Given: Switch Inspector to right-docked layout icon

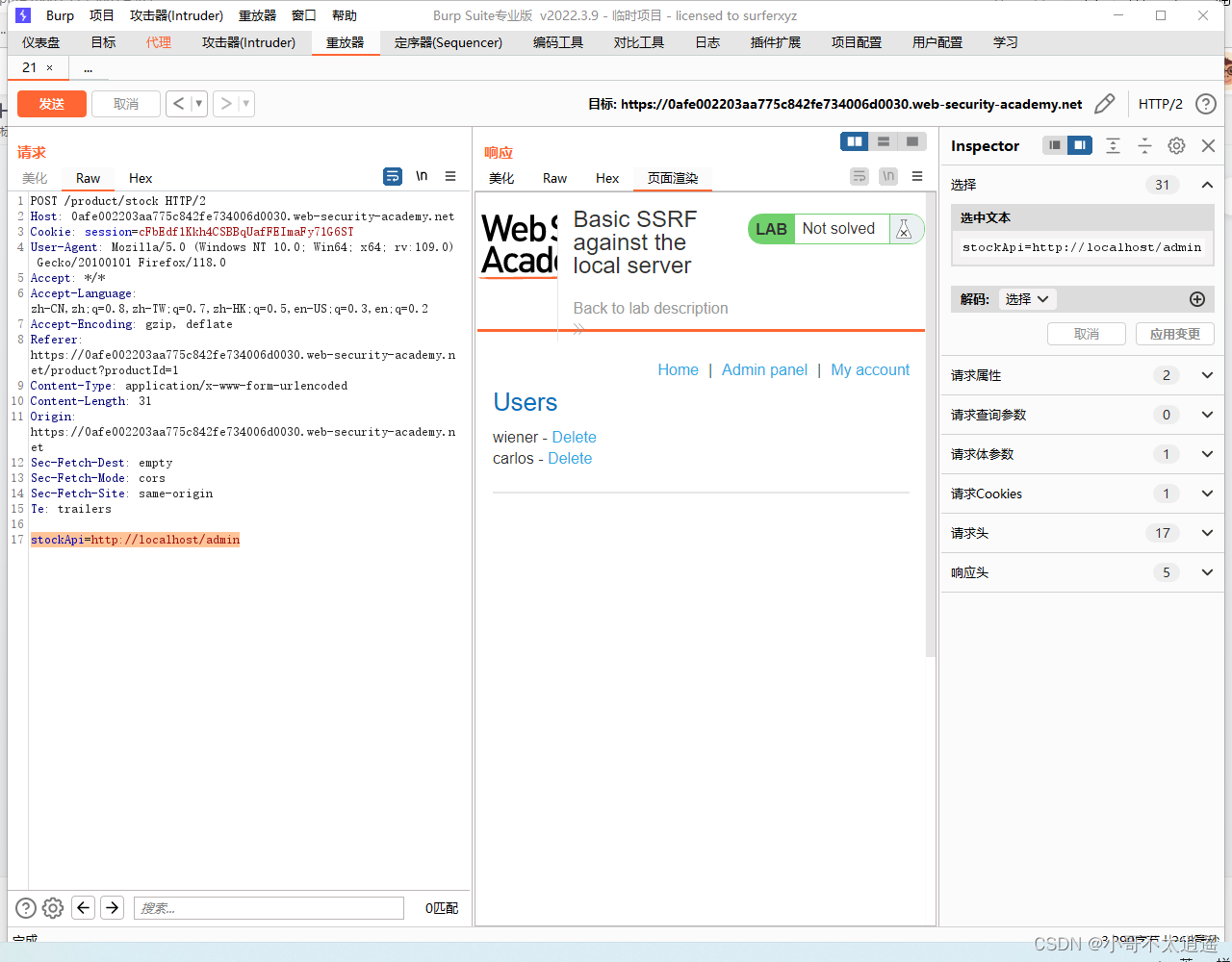Looking at the screenshot, I should (x=1080, y=145).
